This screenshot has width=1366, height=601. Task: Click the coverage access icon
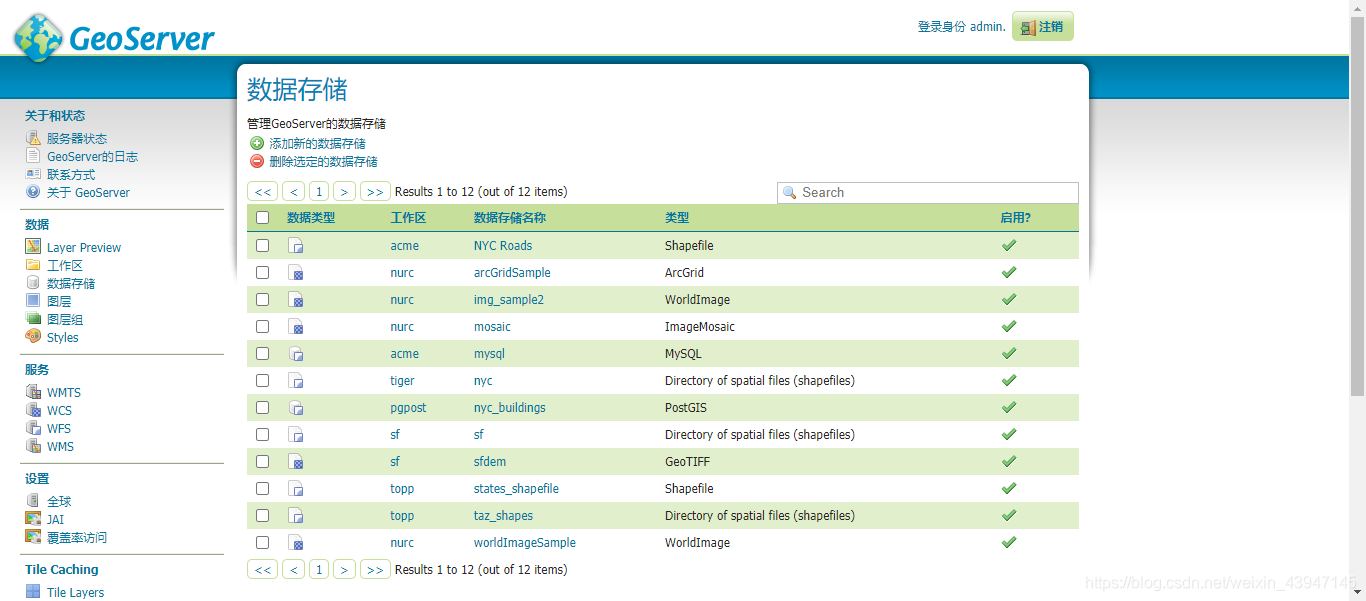[33, 537]
